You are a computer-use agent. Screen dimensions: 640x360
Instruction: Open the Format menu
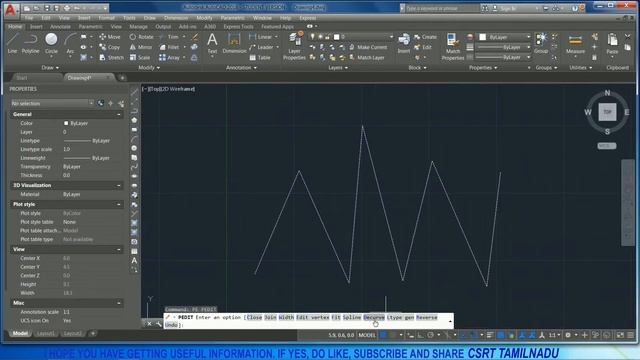click(x=107, y=18)
